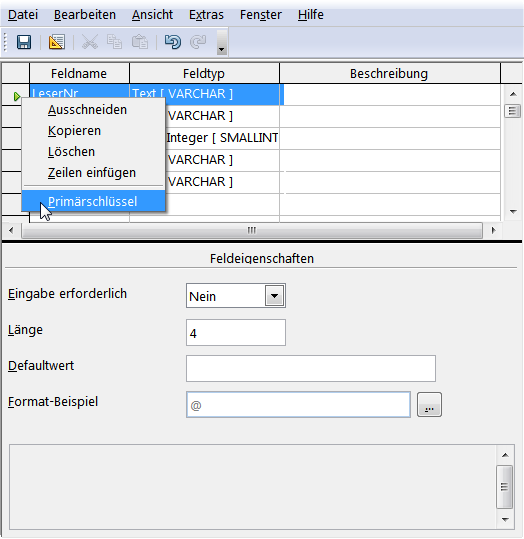
Task: Click the Copy icon in toolbar
Action: [114, 42]
